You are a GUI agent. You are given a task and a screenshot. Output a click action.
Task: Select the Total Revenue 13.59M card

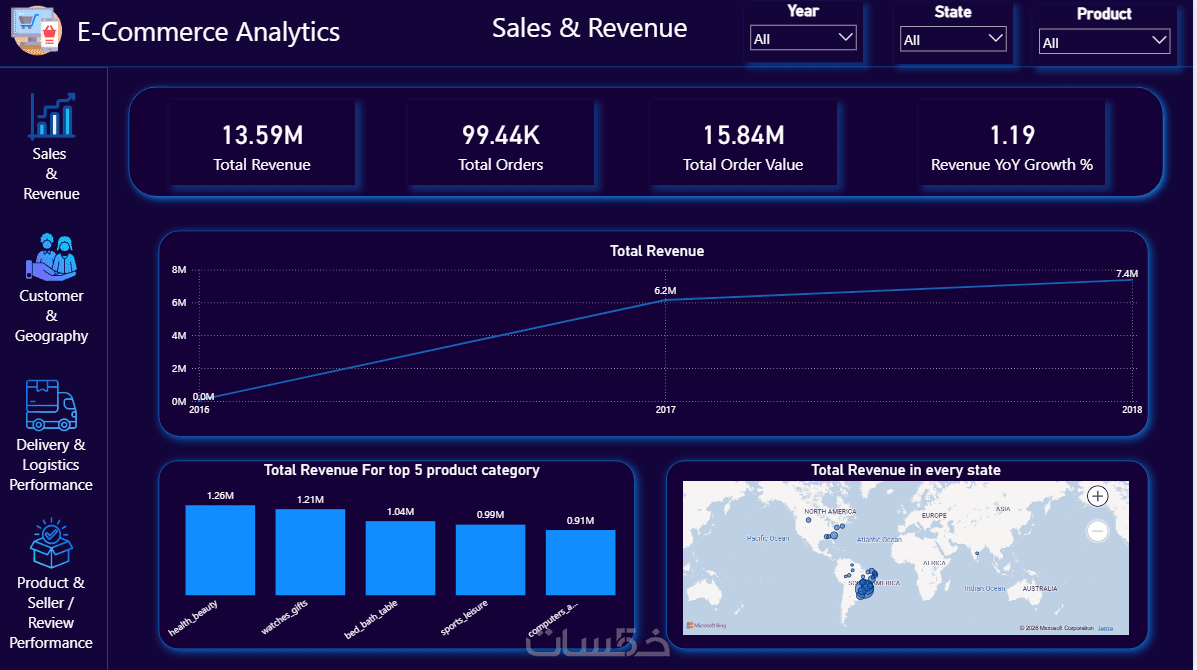(x=262, y=143)
